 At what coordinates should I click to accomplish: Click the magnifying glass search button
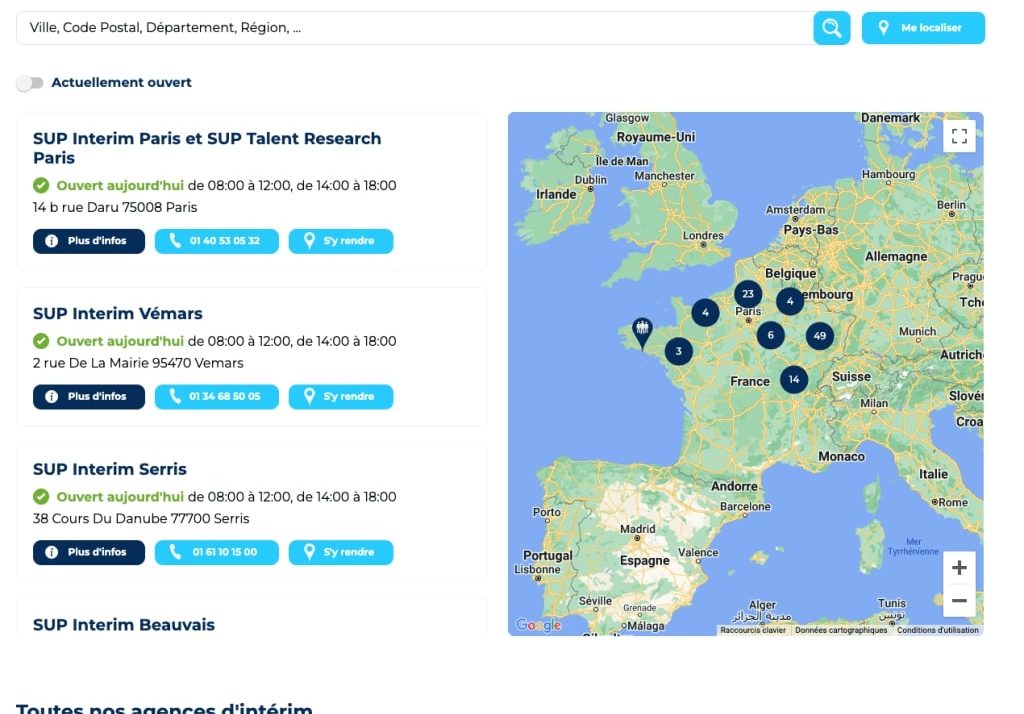click(831, 28)
